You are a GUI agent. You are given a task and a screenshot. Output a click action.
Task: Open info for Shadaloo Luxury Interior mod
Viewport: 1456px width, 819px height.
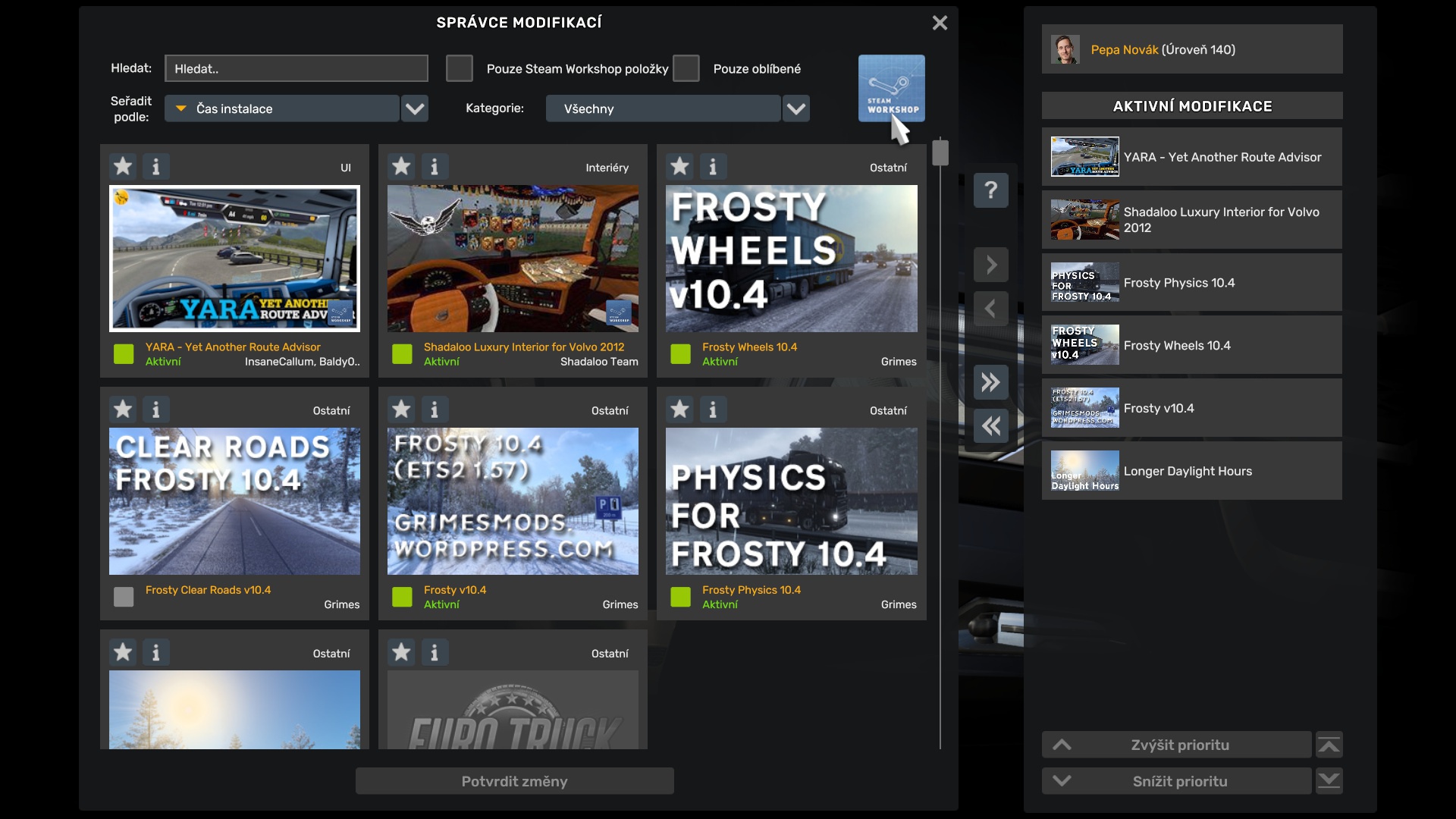pyautogui.click(x=435, y=166)
